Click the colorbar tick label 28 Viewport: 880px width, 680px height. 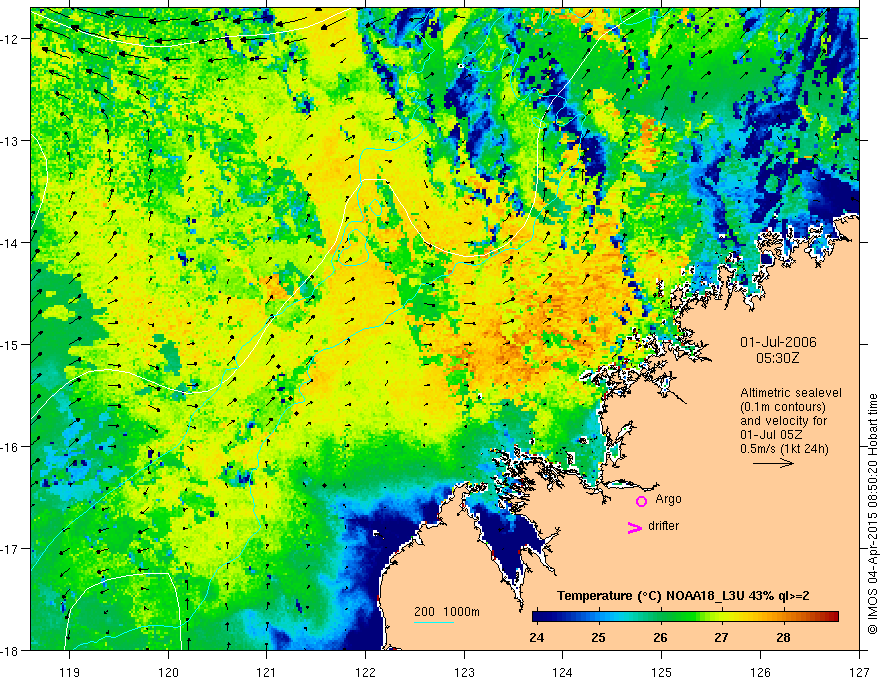pos(783,637)
